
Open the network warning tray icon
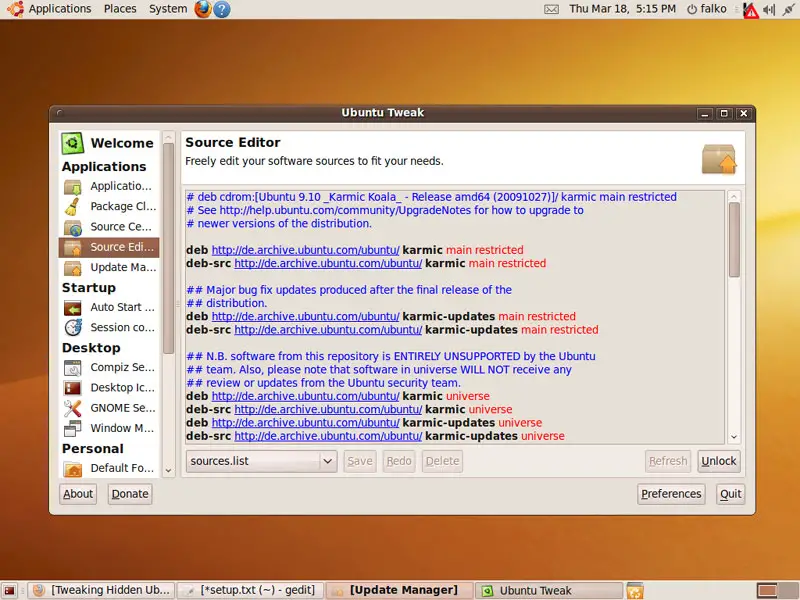[x=750, y=9]
